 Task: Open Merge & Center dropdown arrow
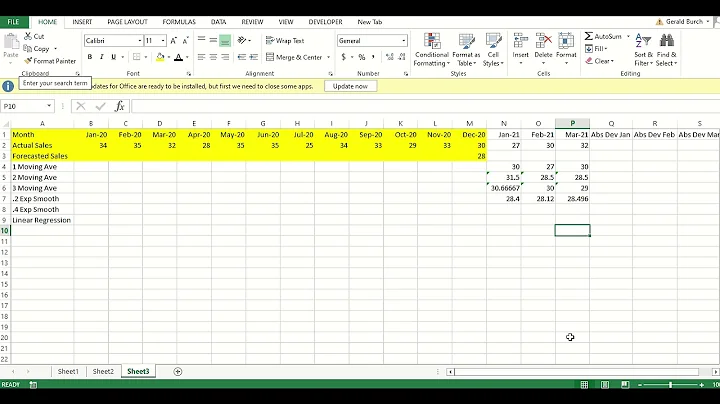pyautogui.click(x=328, y=57)
